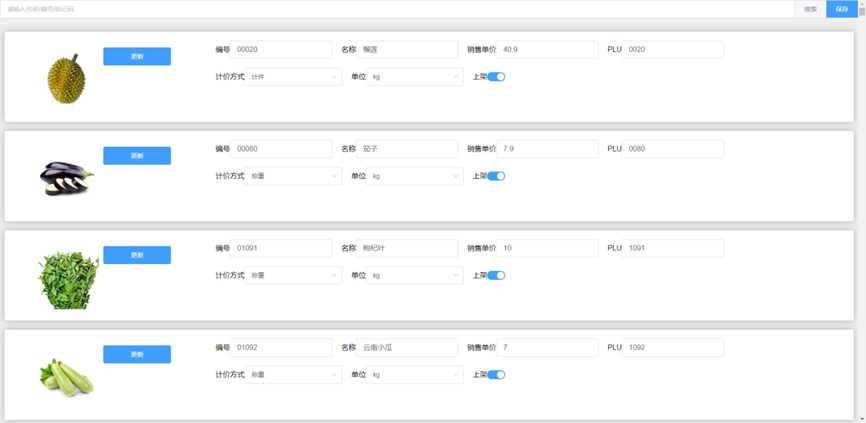Focus the top search input field

pyautogui.click(x=398, y=9)
